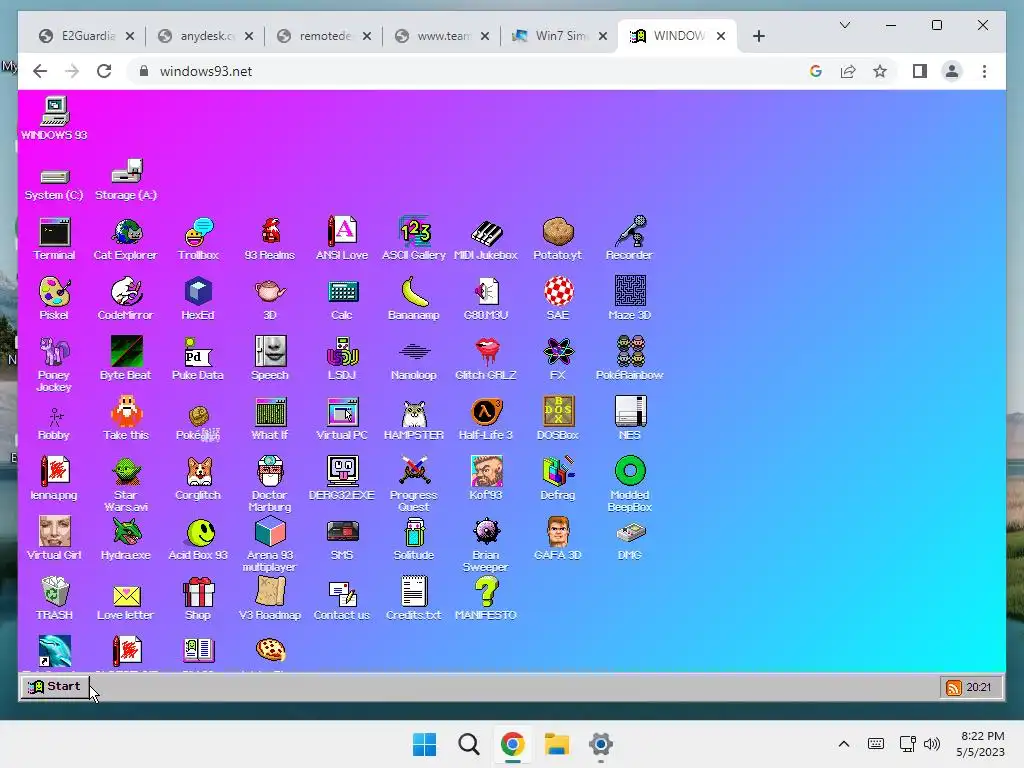This screenshot has width=1024, height=768.
Task: Expand the tab search chevron
Action: point(844,25)
